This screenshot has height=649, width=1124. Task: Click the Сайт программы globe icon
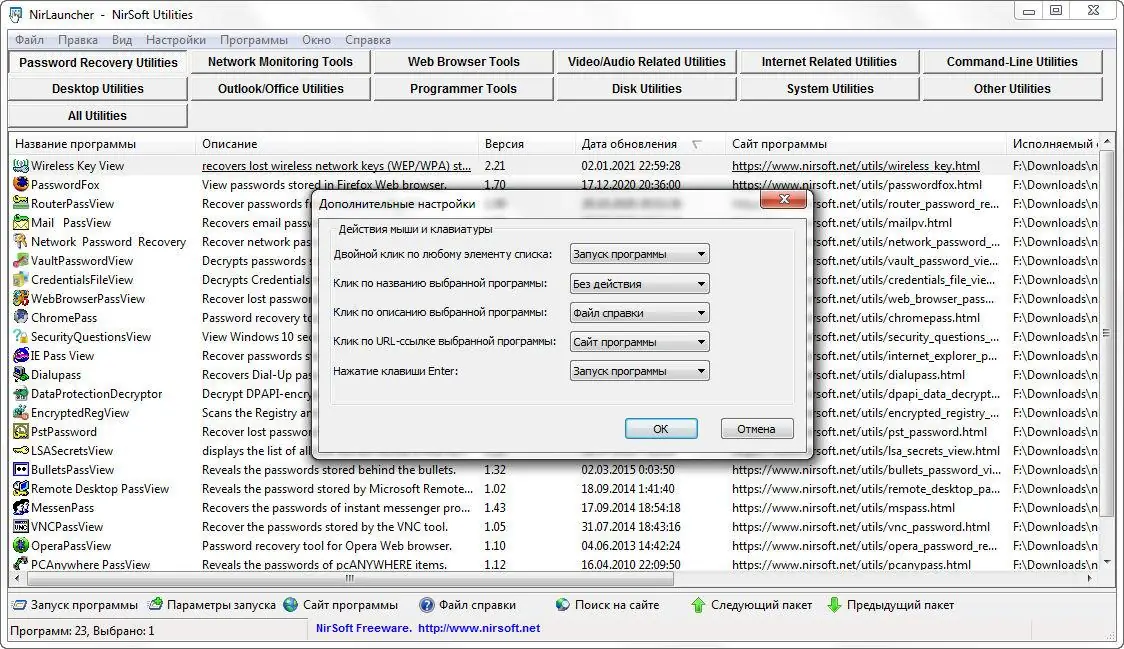(289, 604)
